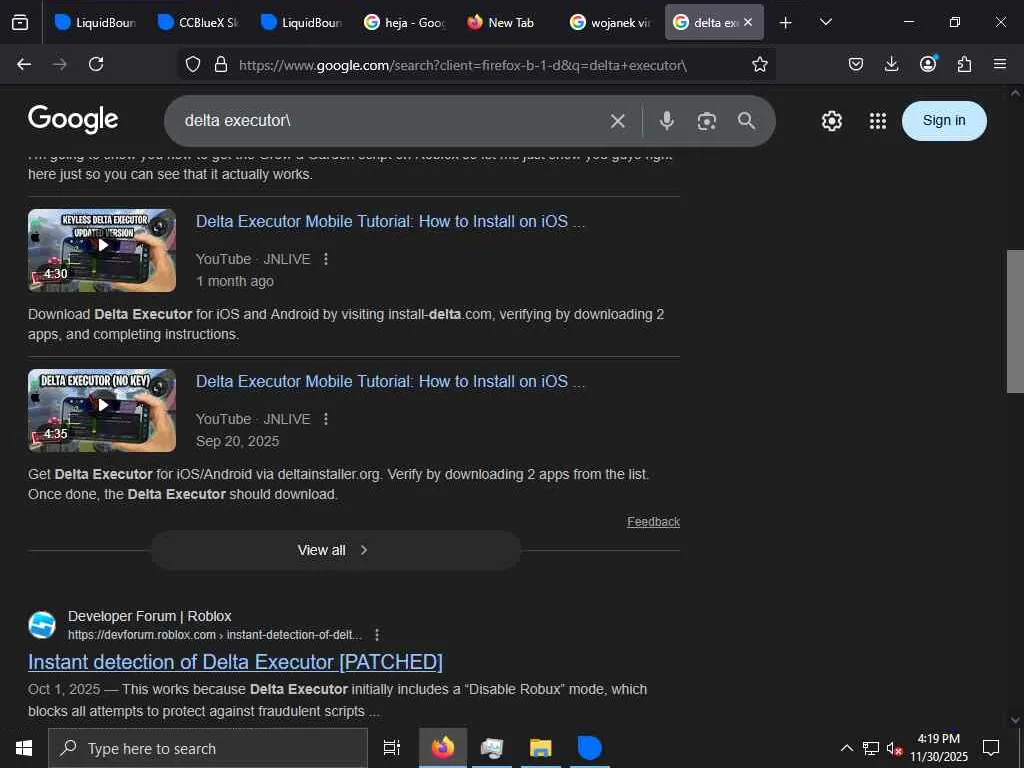
Task: Play Delta Executor No Key video thumbnail
Action: point(102,410)
